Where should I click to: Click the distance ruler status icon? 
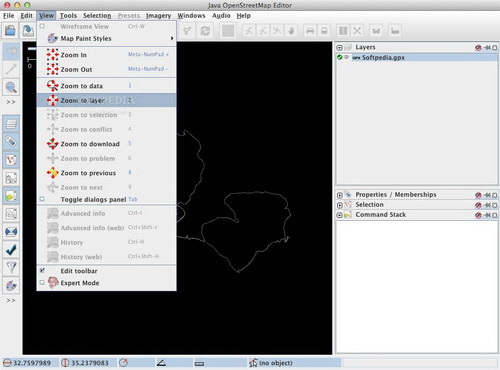(x=199, y=363)
